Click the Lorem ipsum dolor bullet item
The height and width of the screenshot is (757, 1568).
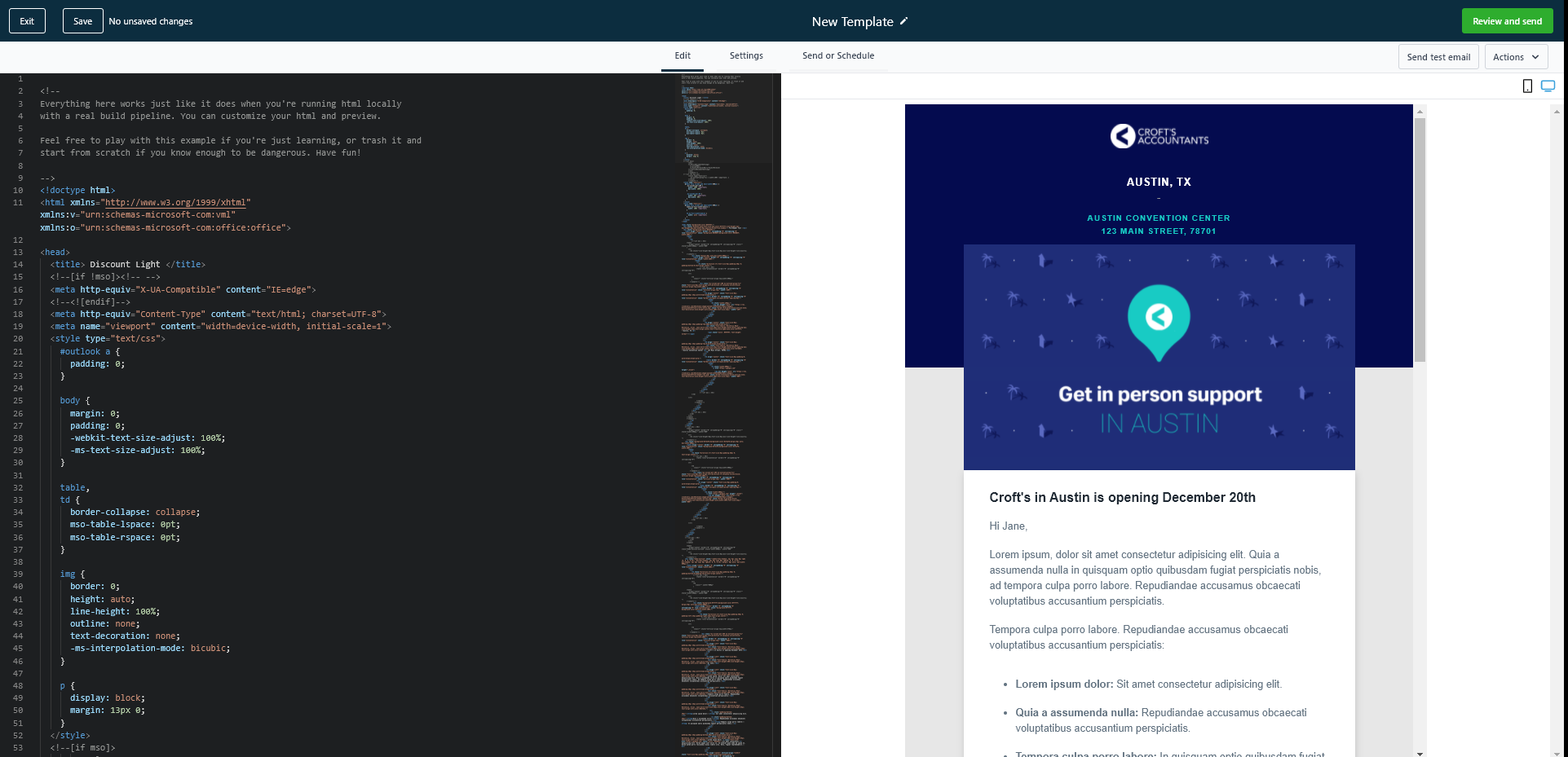point(1148,684)
